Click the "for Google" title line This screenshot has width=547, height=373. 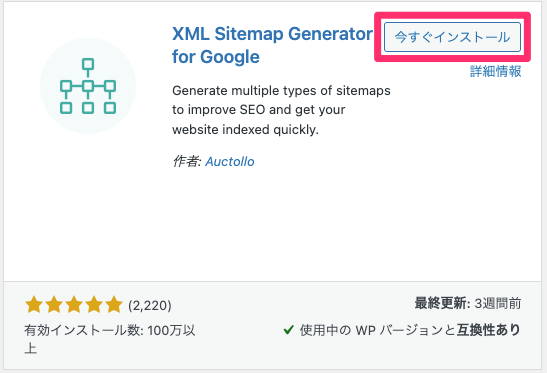[216, 57]
